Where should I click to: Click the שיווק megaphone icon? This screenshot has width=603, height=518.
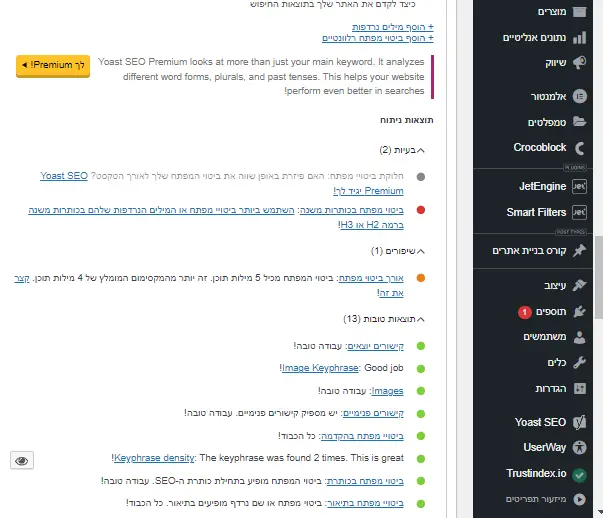click(580, 63)
